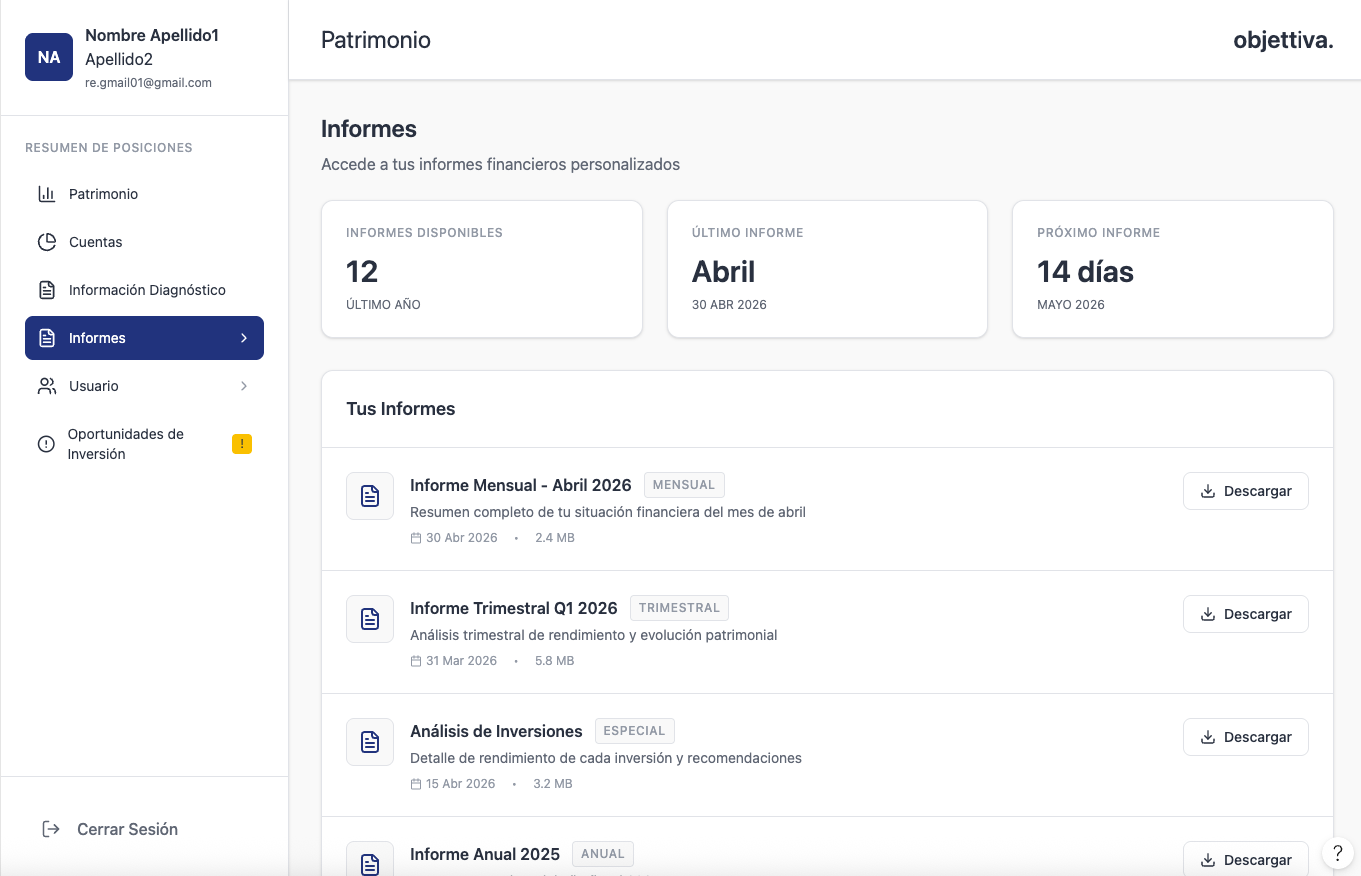This screenshot has height=876, width=1361.
Task: Download the Informe Mensual Abril 2026
Action: pos(1245,491)
